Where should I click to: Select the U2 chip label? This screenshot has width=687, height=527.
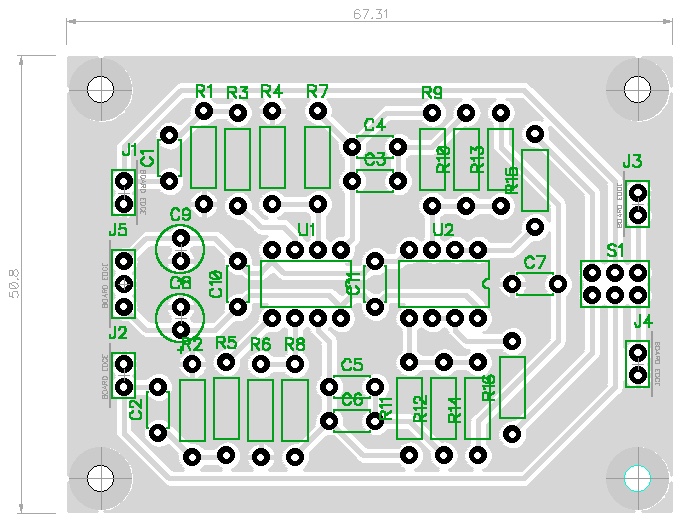click(x=443, y=230)
